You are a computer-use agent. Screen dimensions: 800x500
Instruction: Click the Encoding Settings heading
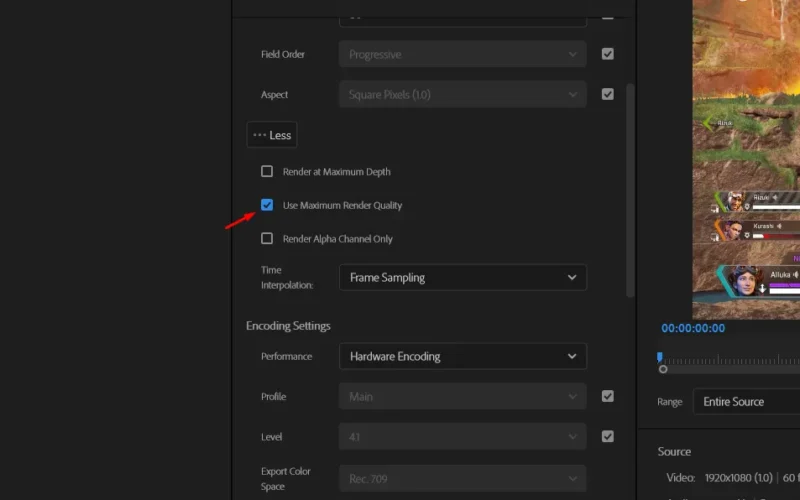(288, 326)
